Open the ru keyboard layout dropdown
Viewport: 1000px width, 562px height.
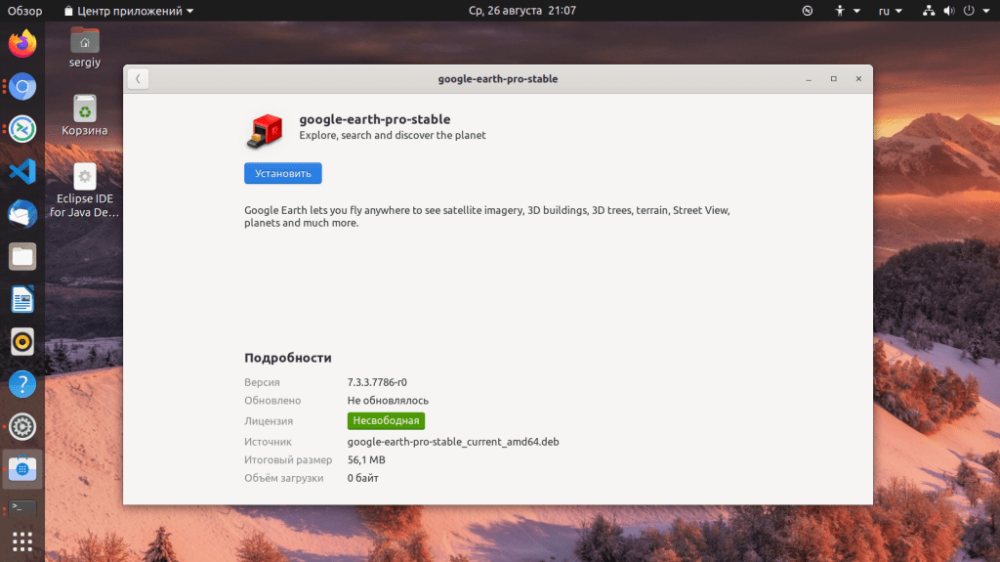click(x=890, y=11)
